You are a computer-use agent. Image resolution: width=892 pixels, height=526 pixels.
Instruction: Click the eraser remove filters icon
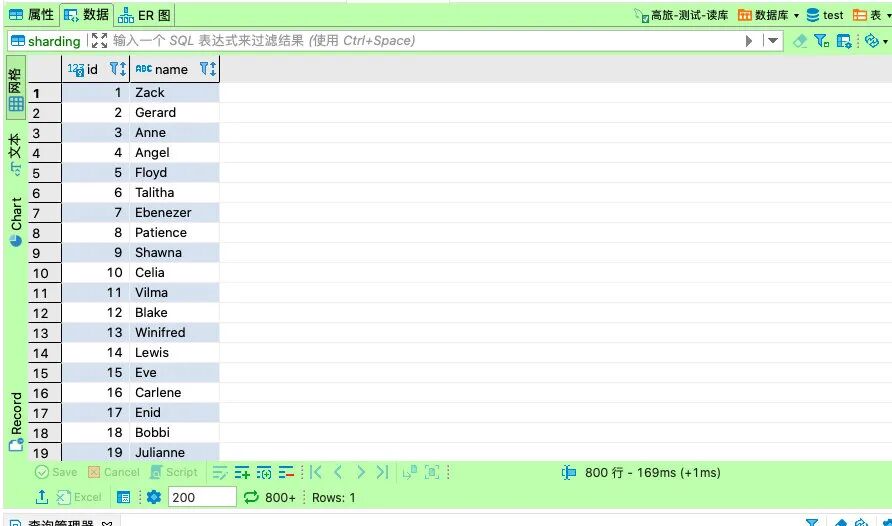point(799,41)
